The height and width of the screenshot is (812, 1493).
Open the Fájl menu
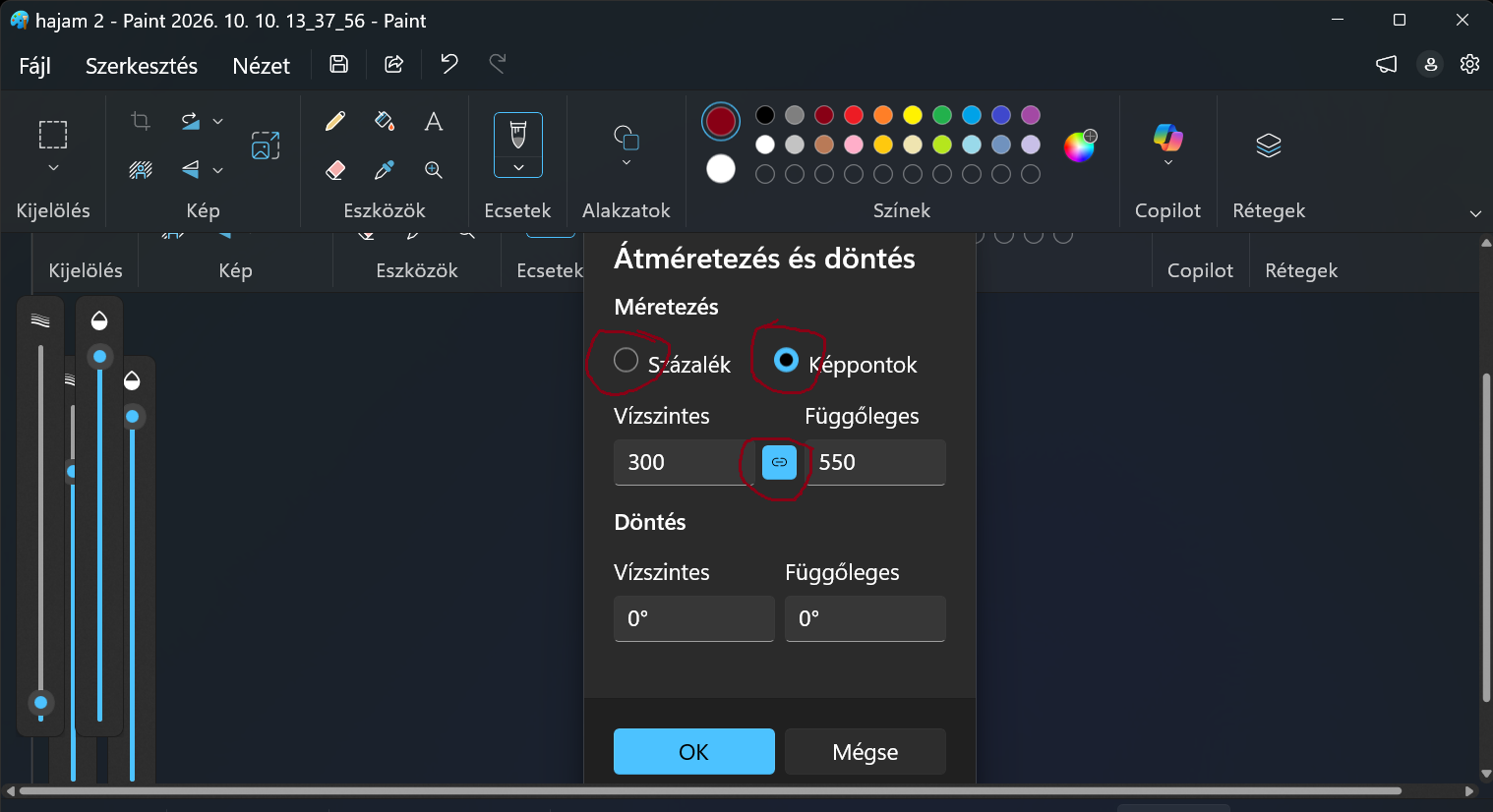point(35,66)
